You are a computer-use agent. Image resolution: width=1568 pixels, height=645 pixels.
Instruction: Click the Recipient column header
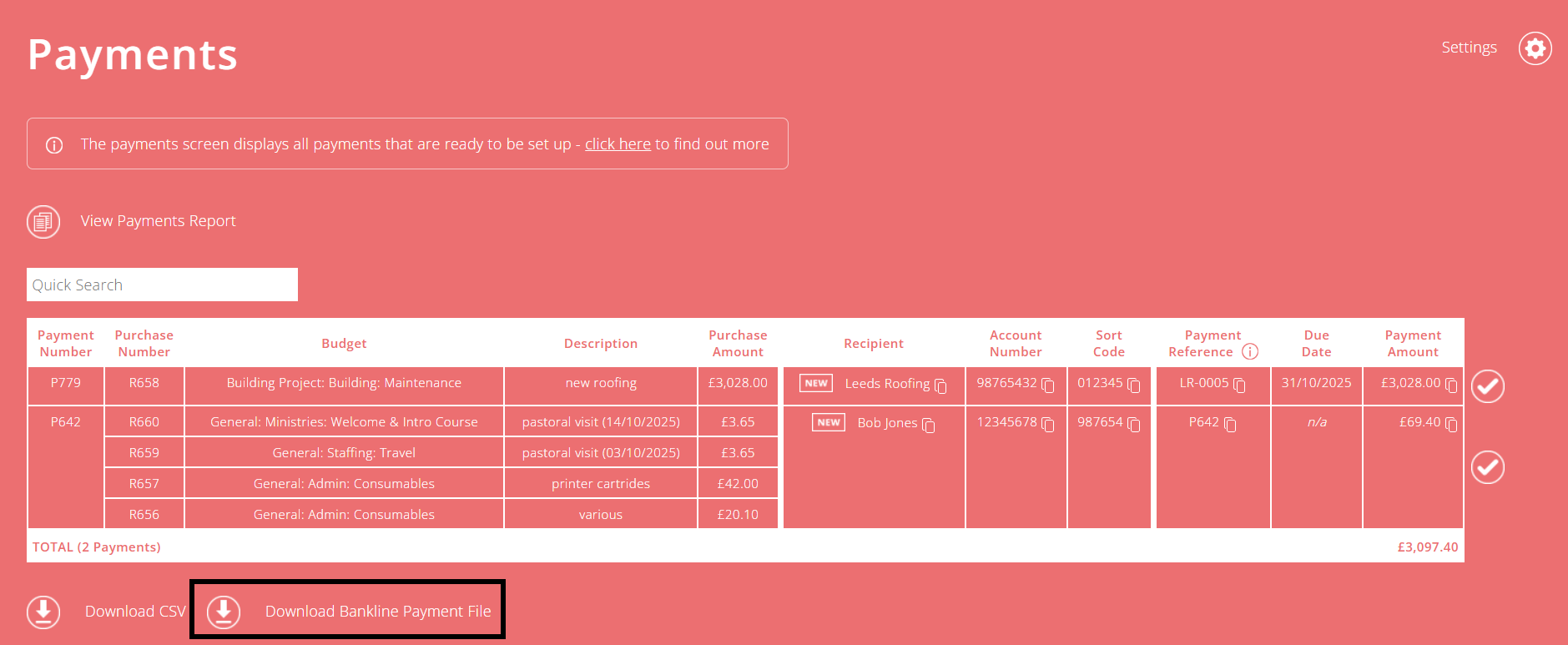[874, 343]
